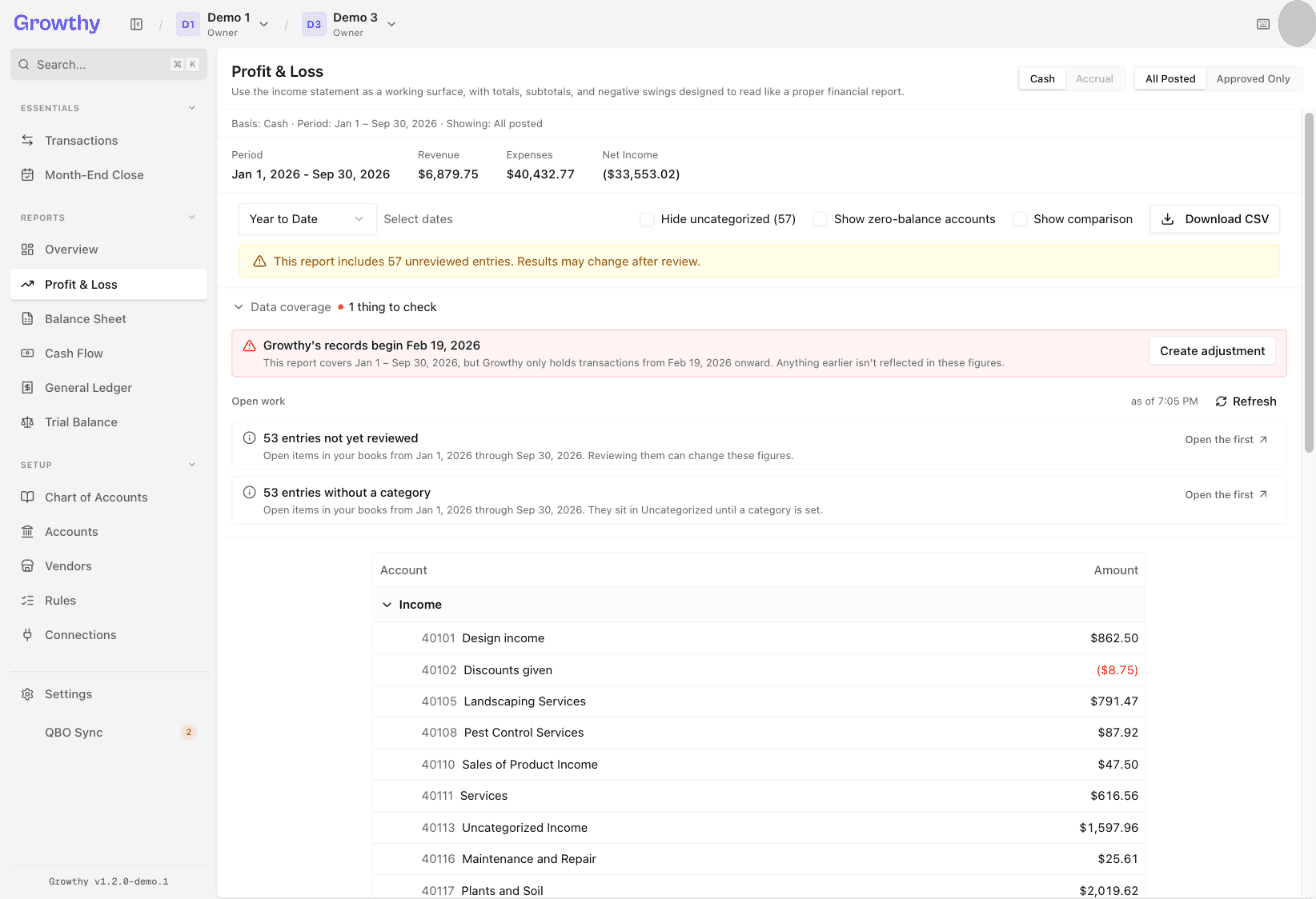The image size is (1316, 899).
Task: Open the Trial Balance report
Action: pos(109,422)
